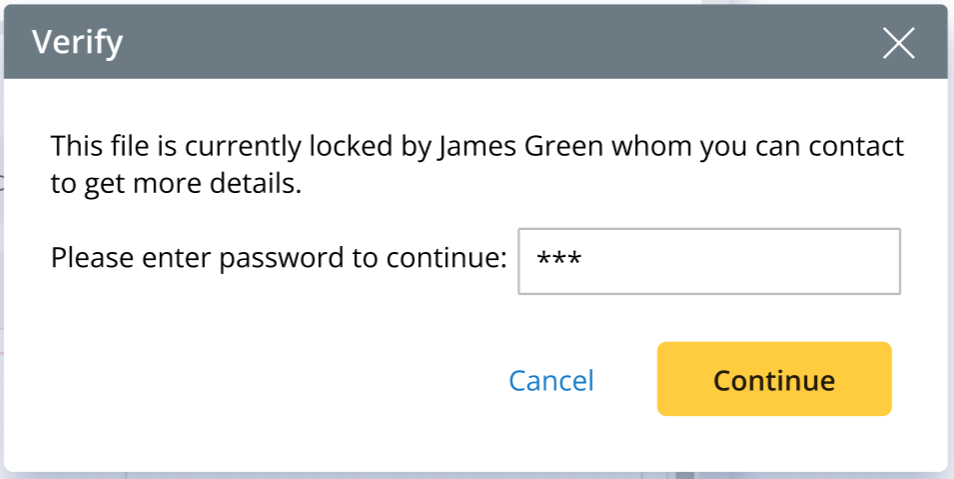The height and width of the screenshot is (479, 954).
Task: Click the password input field
Action: coord(708,261)
